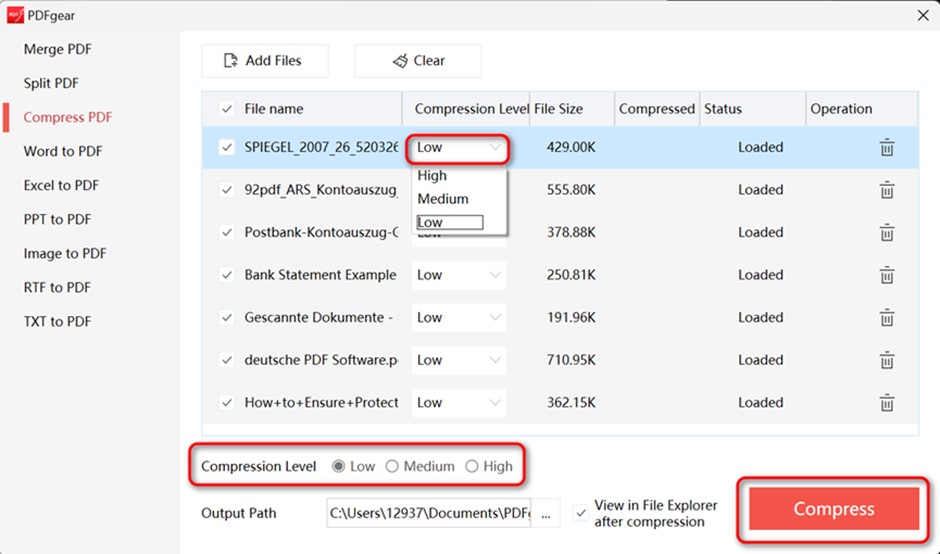940x554 pixels.
Task: Delete the SPIEGEL_2007_26 file row
Action: [887, 147]
